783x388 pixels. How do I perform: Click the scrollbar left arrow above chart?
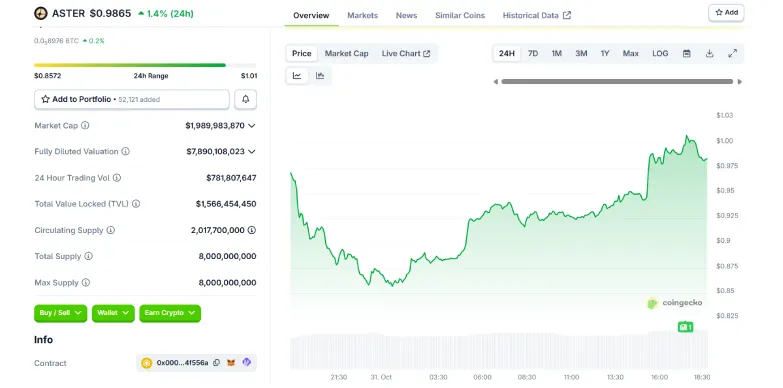(495, 81)
